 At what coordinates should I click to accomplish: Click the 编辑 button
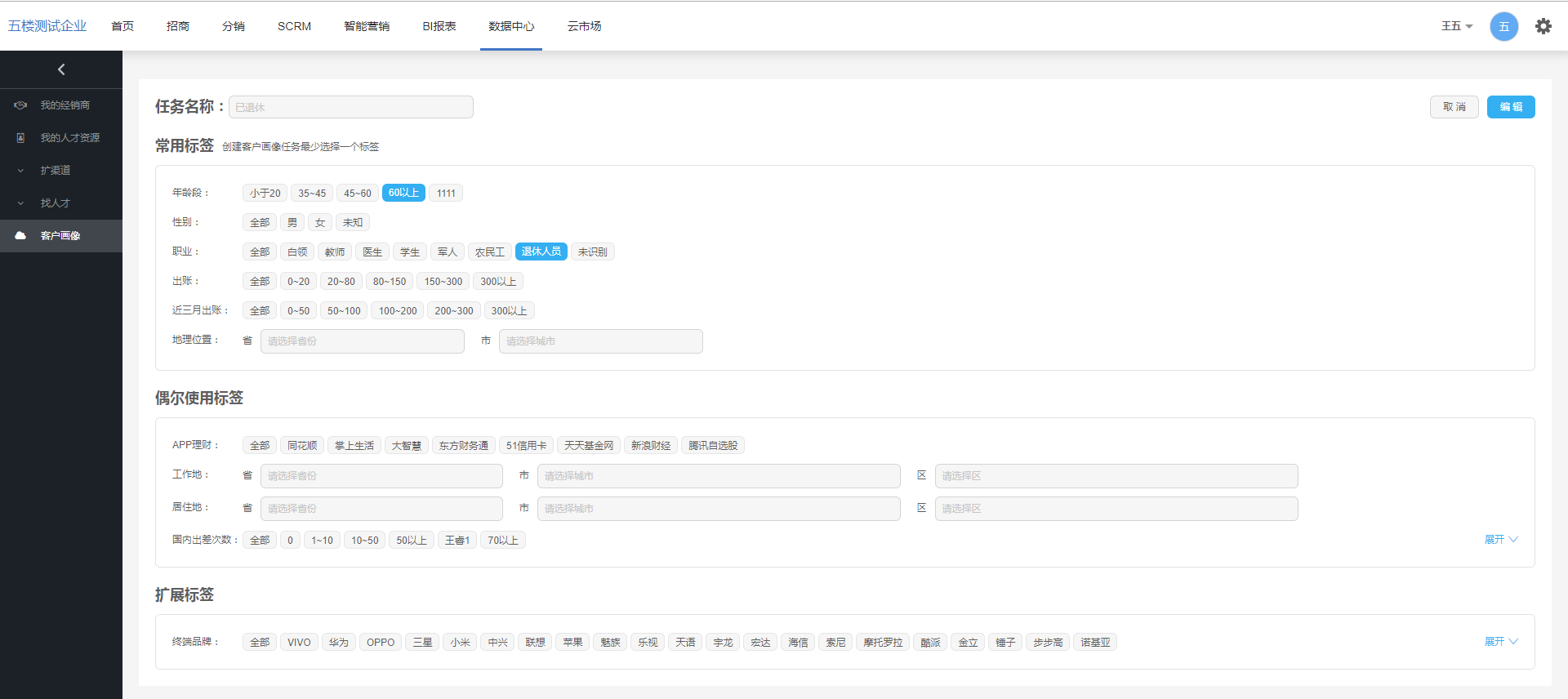(1510, 107)
